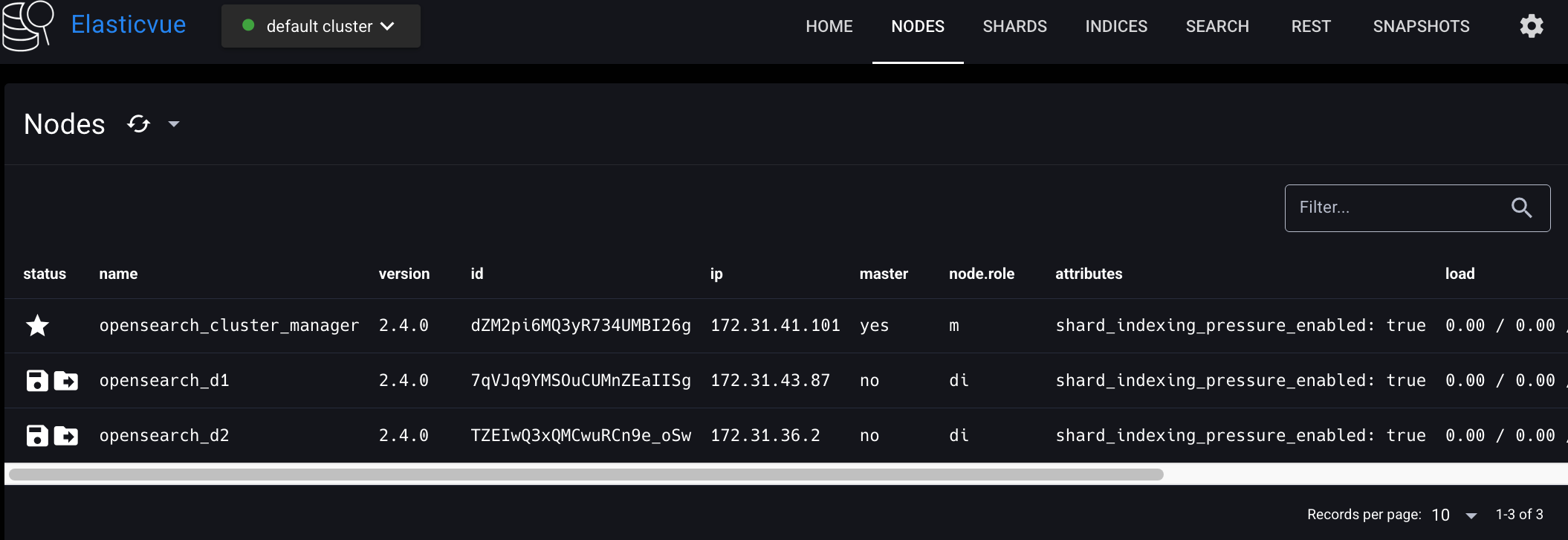Click the data node disk icon for opensearch_d2
The width and height of the screenshot is (1568, 540).
tap(37, 435)
